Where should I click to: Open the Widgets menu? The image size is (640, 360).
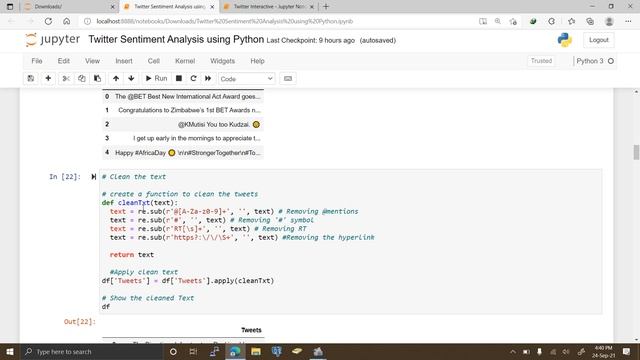click(222, 61)
